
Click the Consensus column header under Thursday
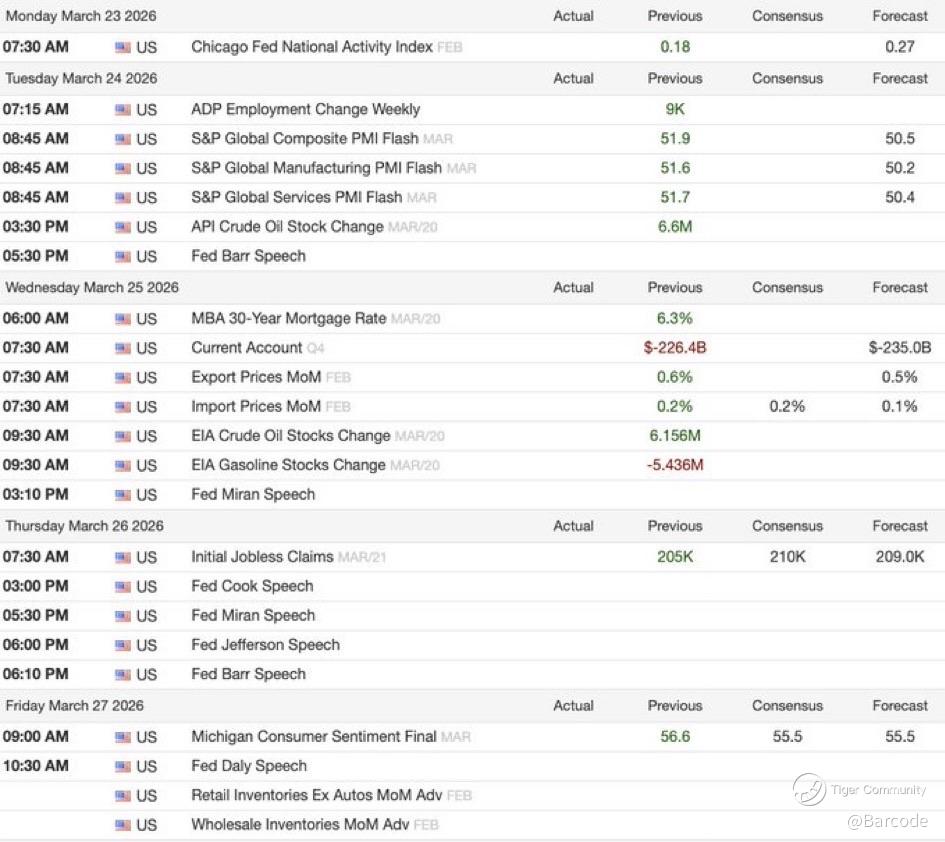click(x=787, y=526)
